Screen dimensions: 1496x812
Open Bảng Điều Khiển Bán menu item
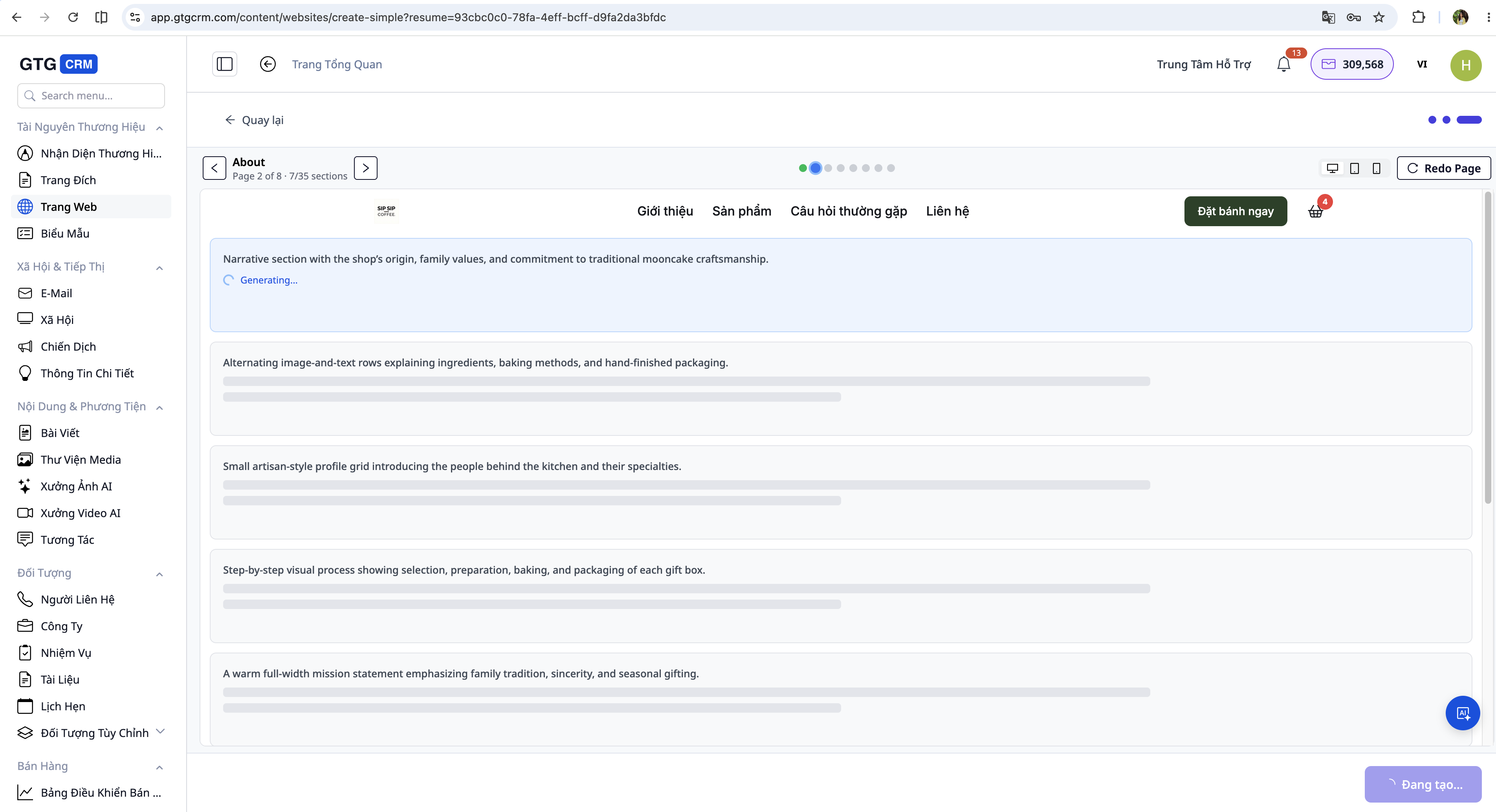pyautogui.click(x=91, y=792)
